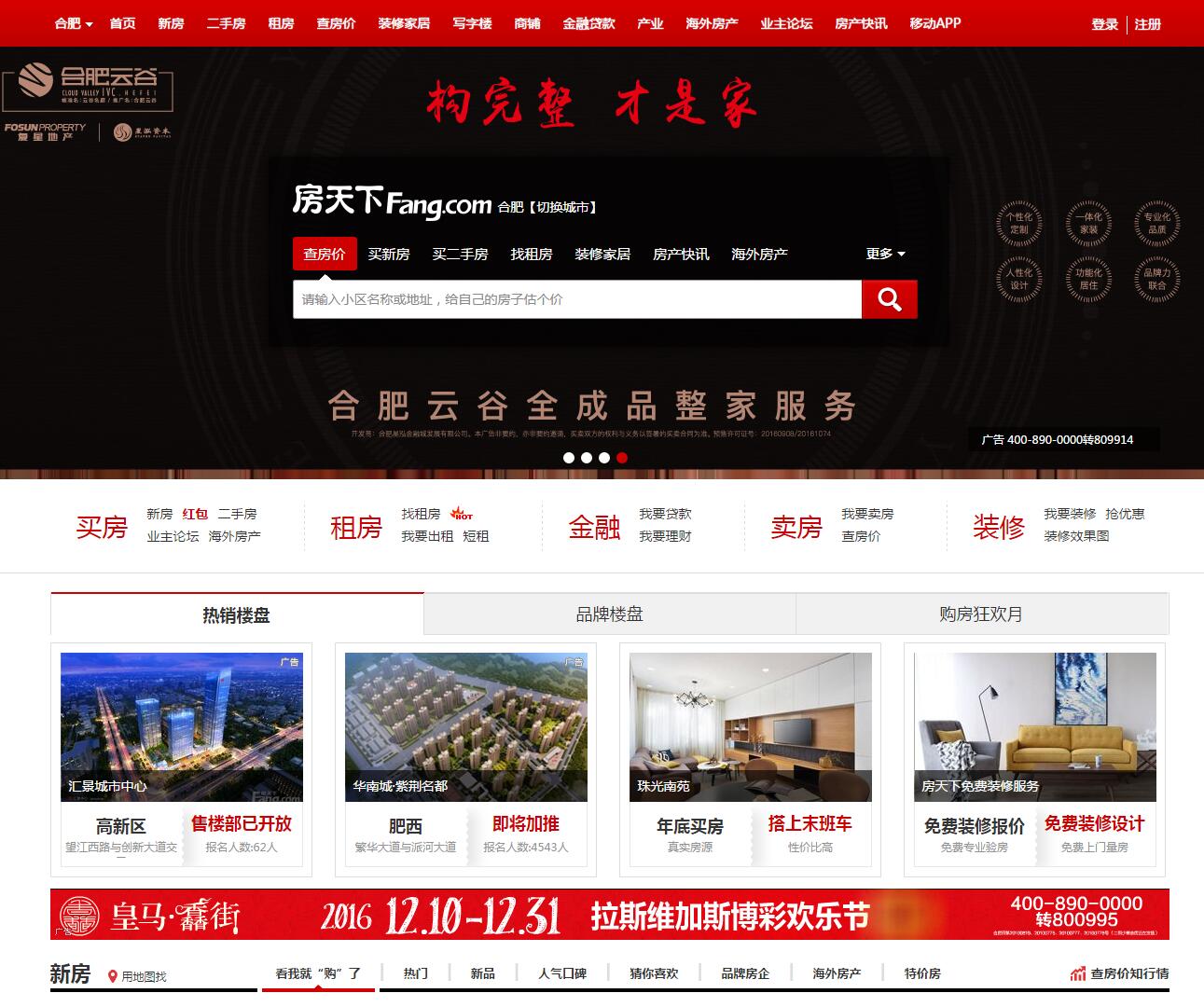
Task: Click the 售楼部已开放 link
Action: click(242, 824)
